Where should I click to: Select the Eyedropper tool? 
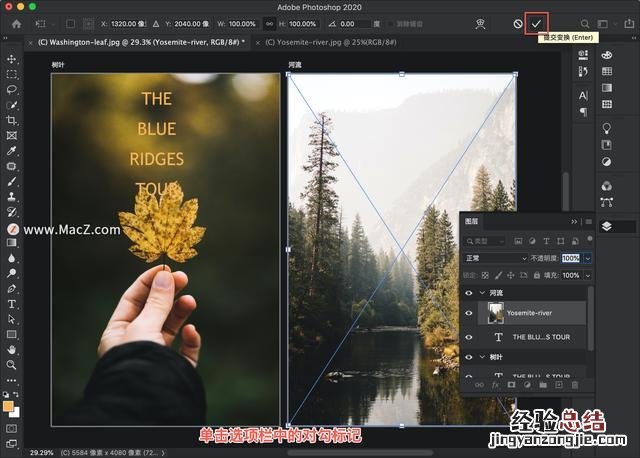click(11, 151)
